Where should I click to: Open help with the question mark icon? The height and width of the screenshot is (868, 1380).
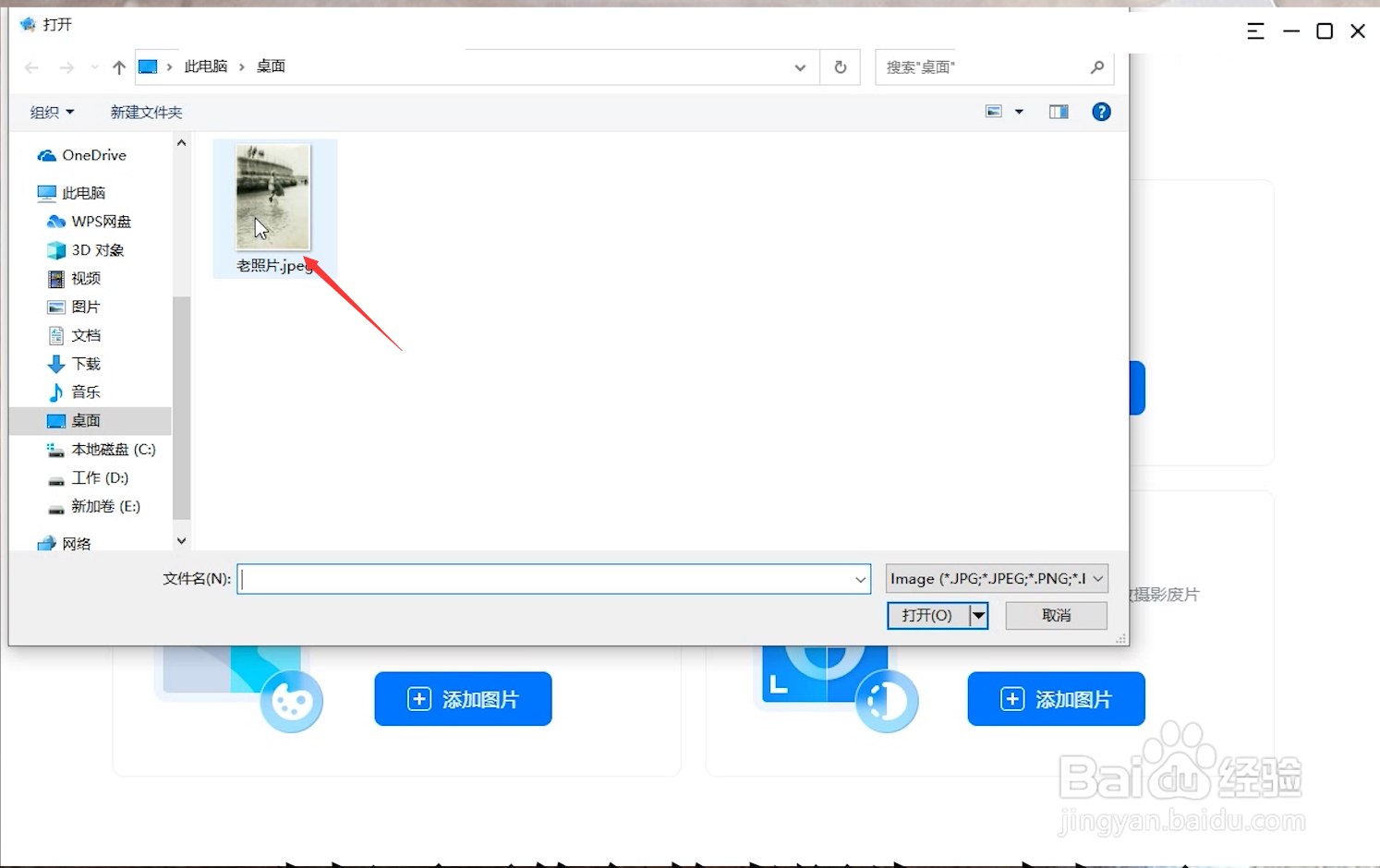pyautogui.click(x=1101, y=112)
